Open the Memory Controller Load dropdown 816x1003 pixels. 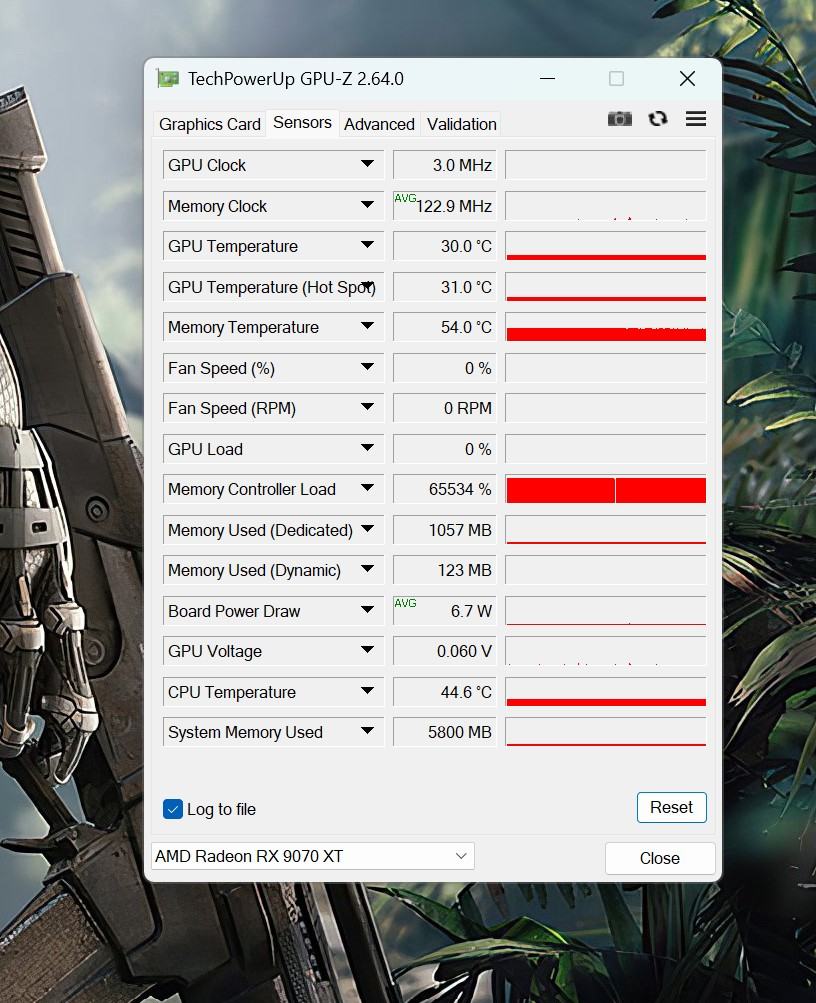(x=367, y=489)
